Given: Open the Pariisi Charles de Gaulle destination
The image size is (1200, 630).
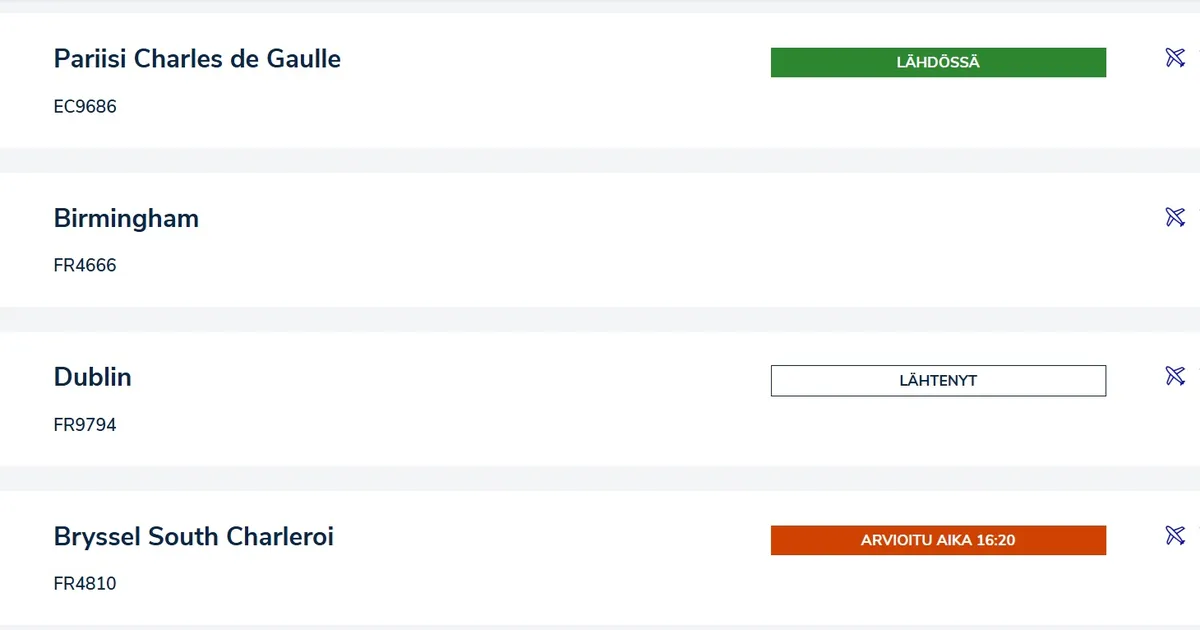Looking at the screenshot, I should point(197,59).
